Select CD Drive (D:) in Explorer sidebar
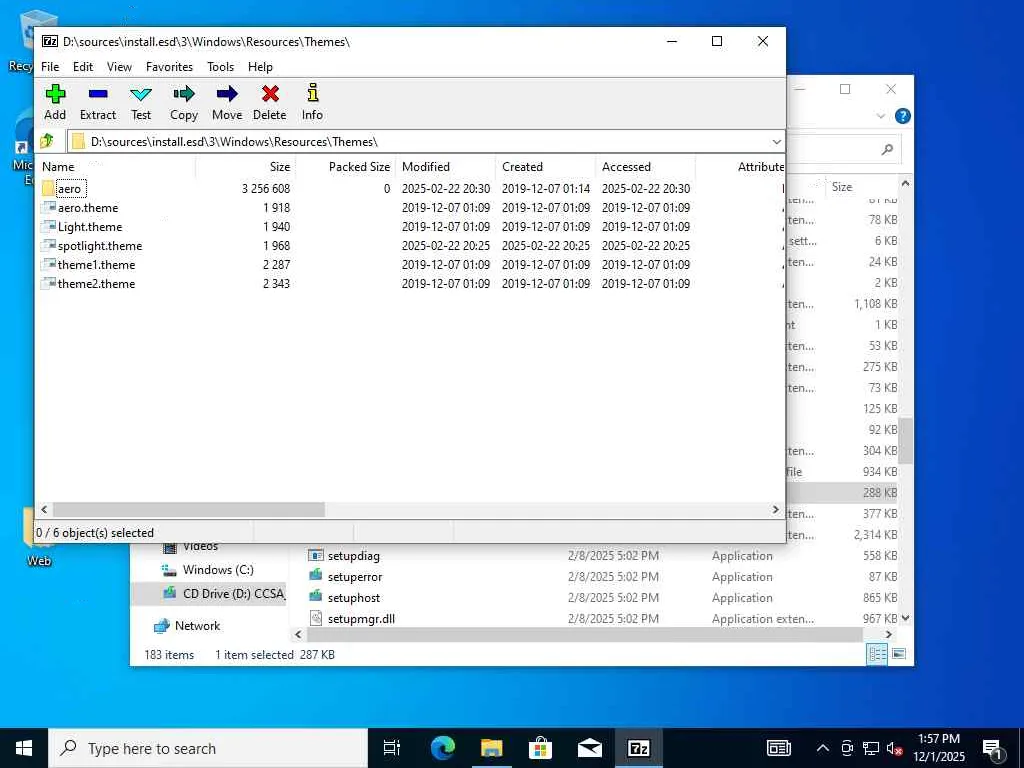1024x768 pixels. click(223, 593)
